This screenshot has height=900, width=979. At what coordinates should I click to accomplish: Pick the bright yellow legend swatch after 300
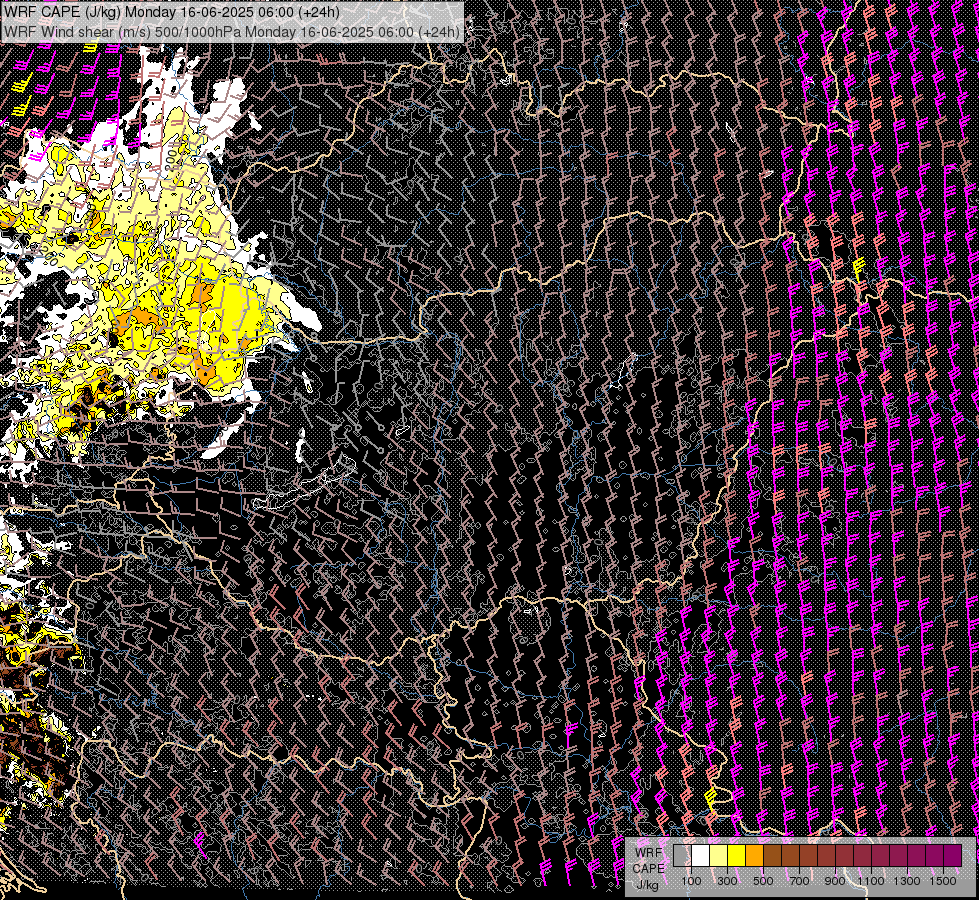click(736, 855)
